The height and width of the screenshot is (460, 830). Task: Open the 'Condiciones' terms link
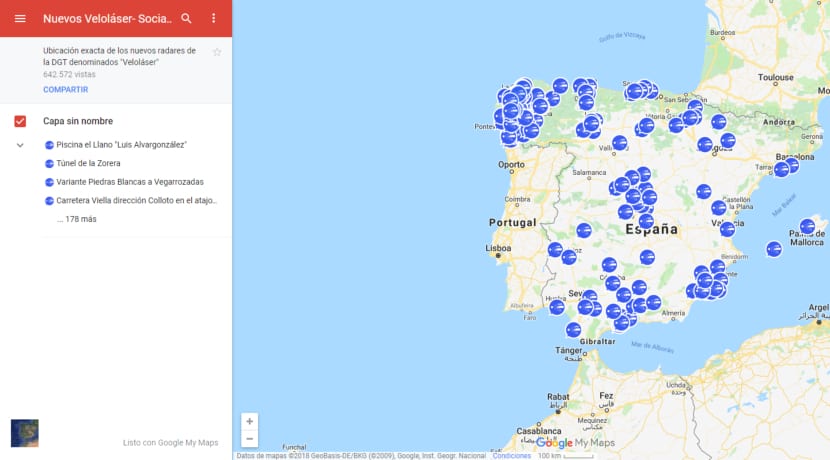[511, 455]
